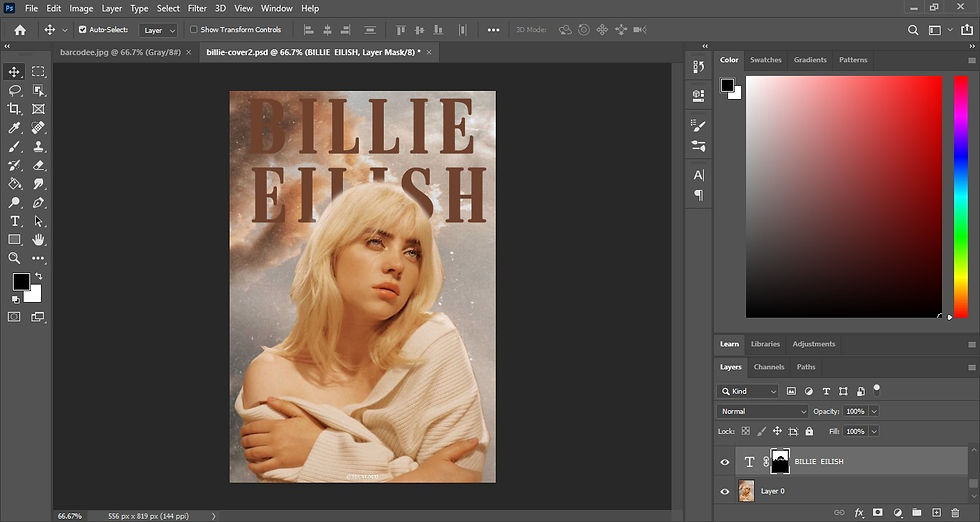The image size is (980, 522).
Task: Select the Crop tool
Action: click(15, 109)
